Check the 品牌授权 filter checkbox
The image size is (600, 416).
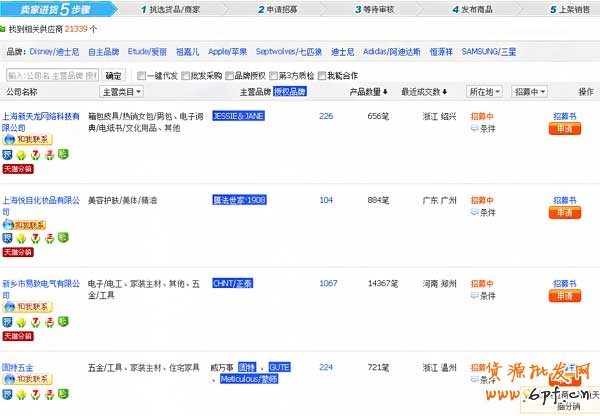coord(231,75)
